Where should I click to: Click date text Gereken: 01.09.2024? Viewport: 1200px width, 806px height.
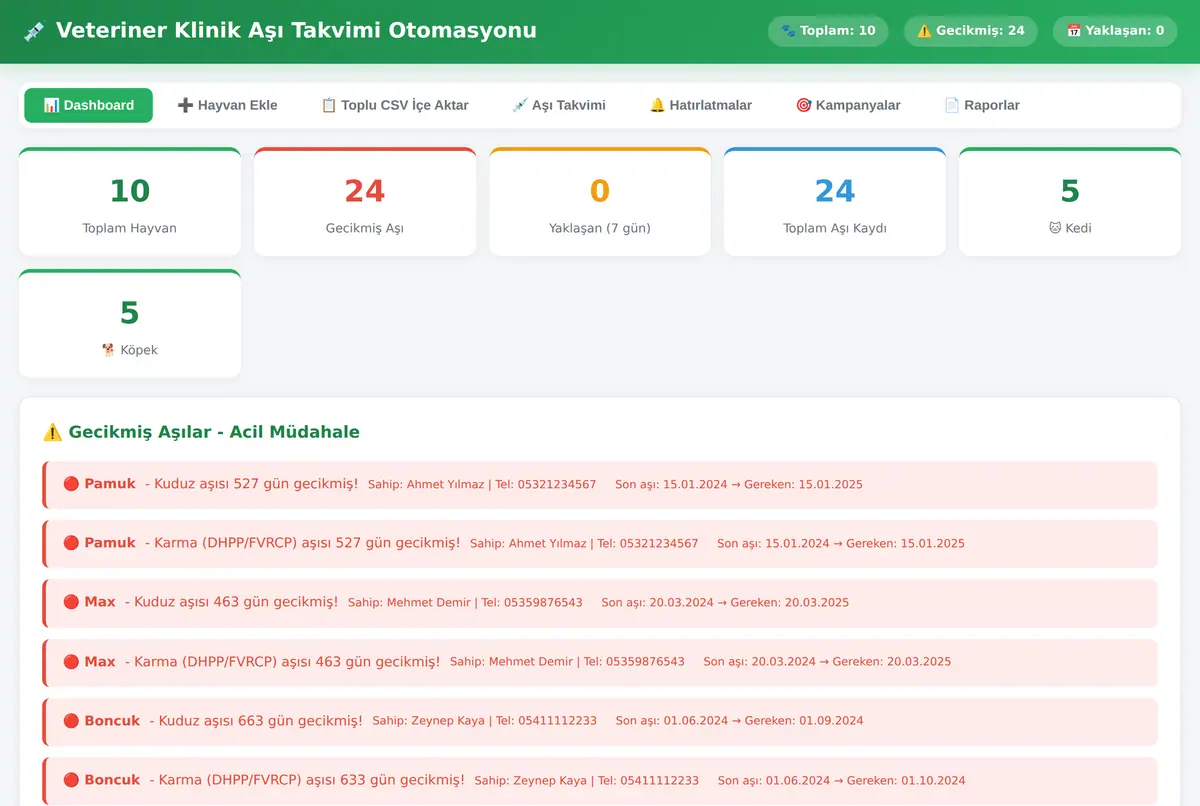coord(804,721)
